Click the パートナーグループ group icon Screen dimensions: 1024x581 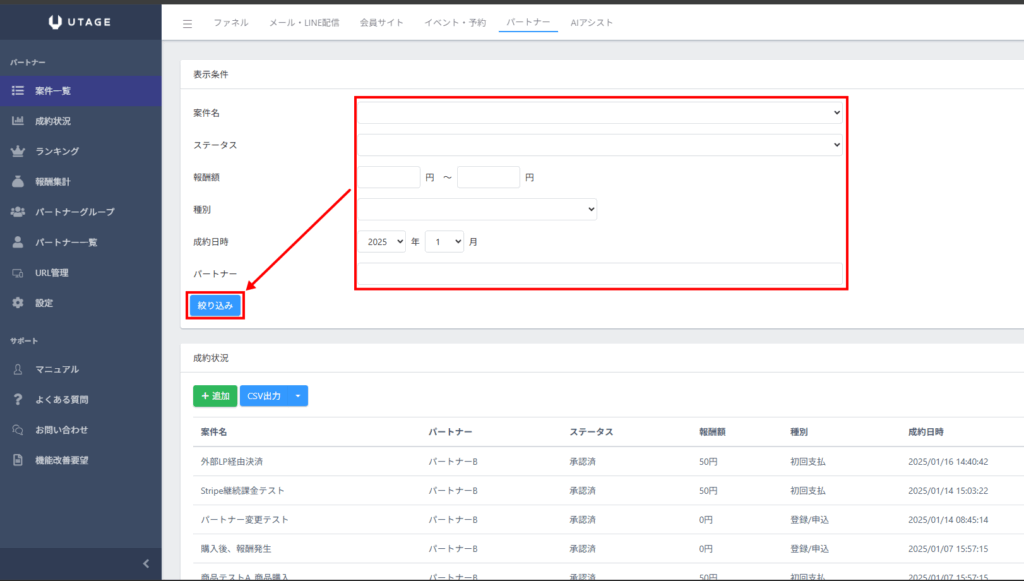[x=18, y=212]
